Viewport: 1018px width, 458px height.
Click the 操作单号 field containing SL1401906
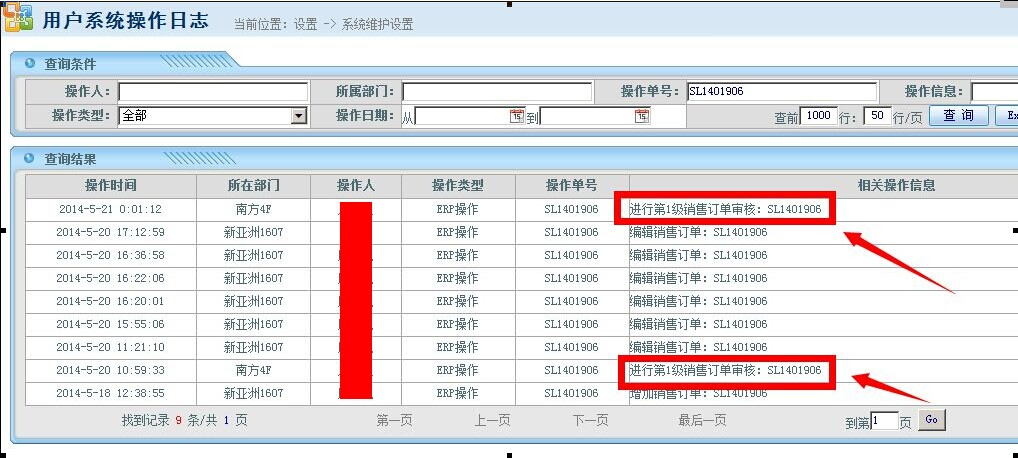[x=781, y=92]
